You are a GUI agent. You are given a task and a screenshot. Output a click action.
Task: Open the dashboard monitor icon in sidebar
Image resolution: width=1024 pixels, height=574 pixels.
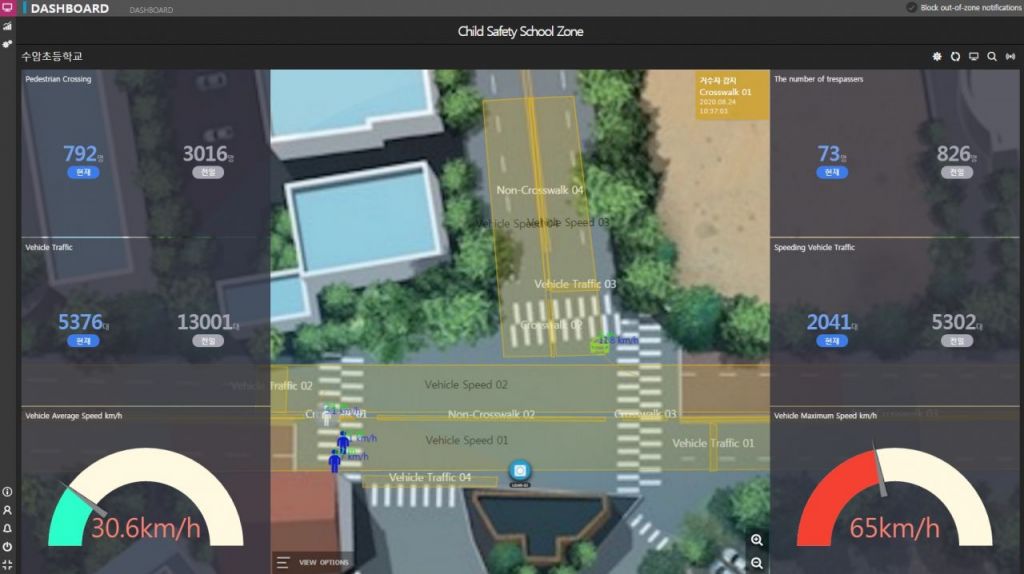7,9
